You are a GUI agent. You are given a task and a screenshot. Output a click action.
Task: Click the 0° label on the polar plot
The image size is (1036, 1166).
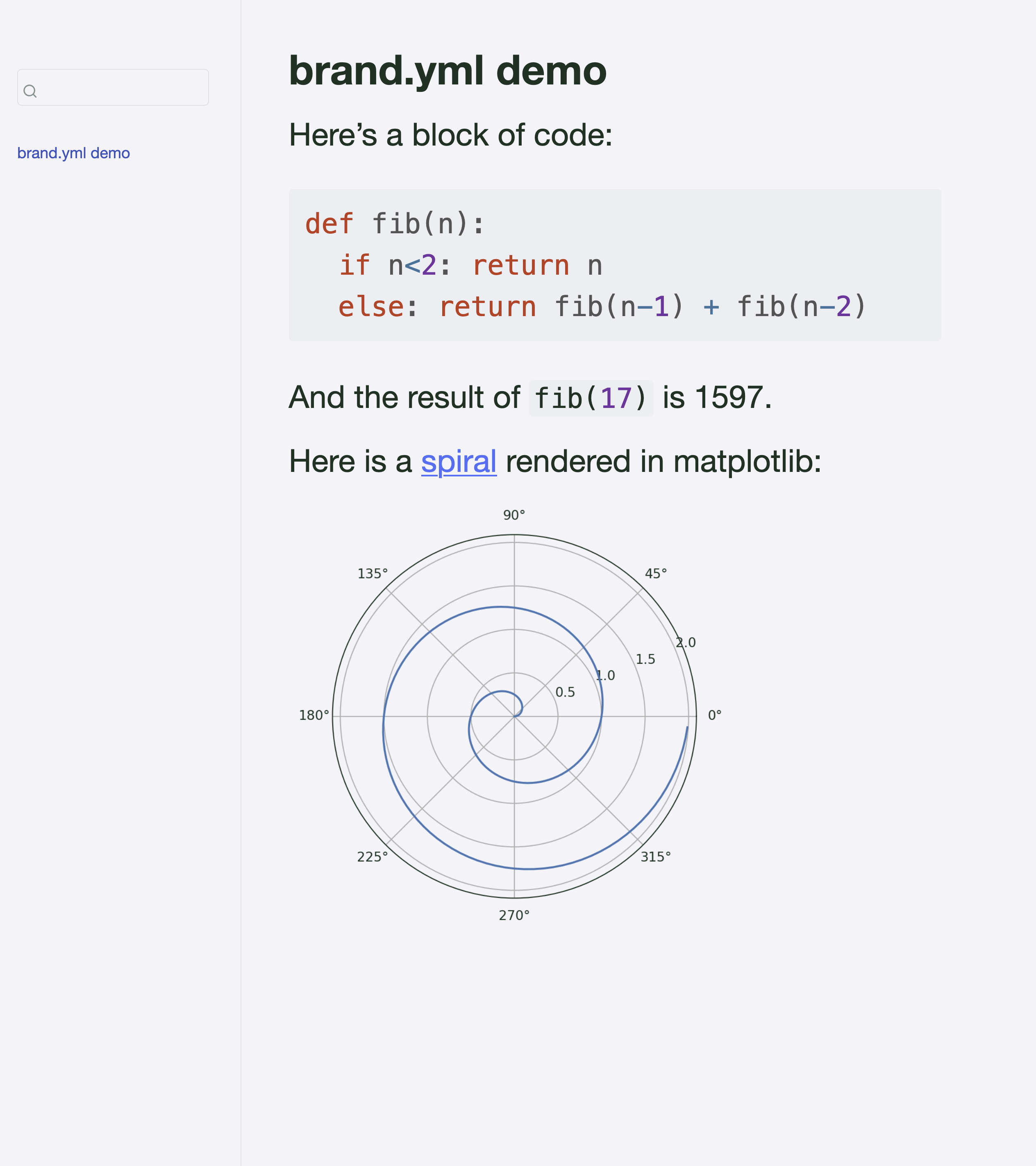[x=714, y=715]
